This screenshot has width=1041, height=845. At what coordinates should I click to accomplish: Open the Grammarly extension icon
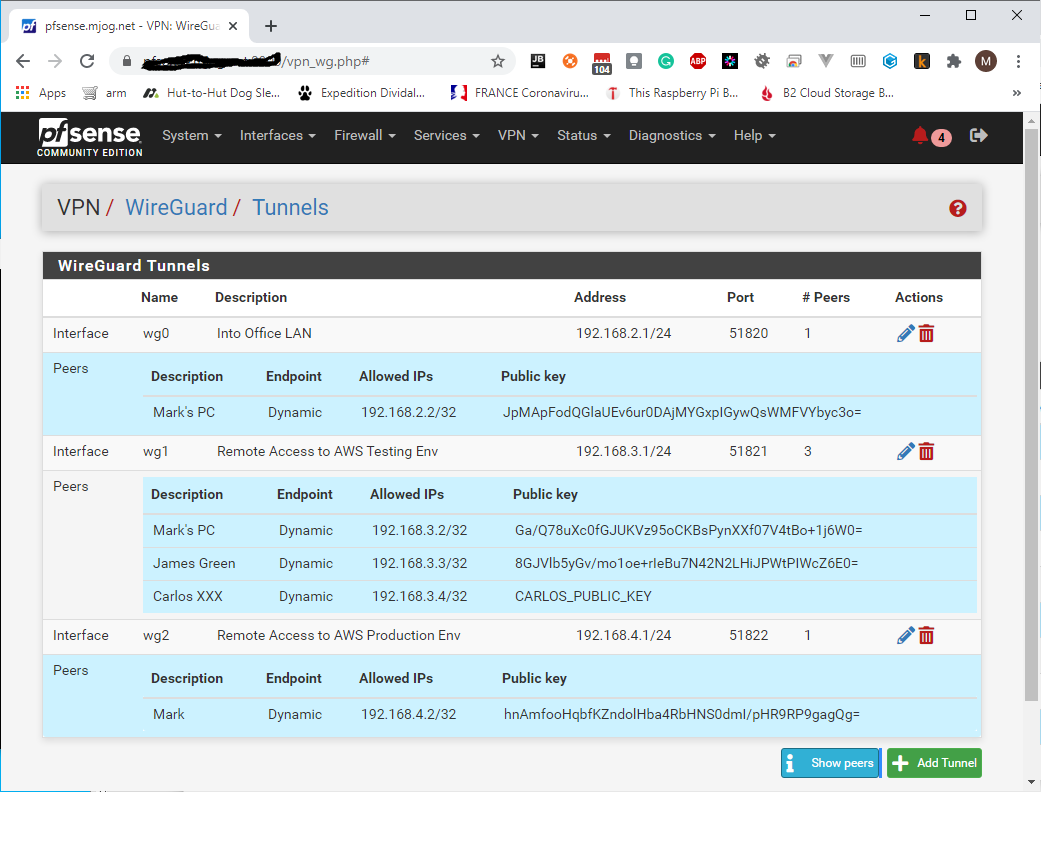pos(666,62)
